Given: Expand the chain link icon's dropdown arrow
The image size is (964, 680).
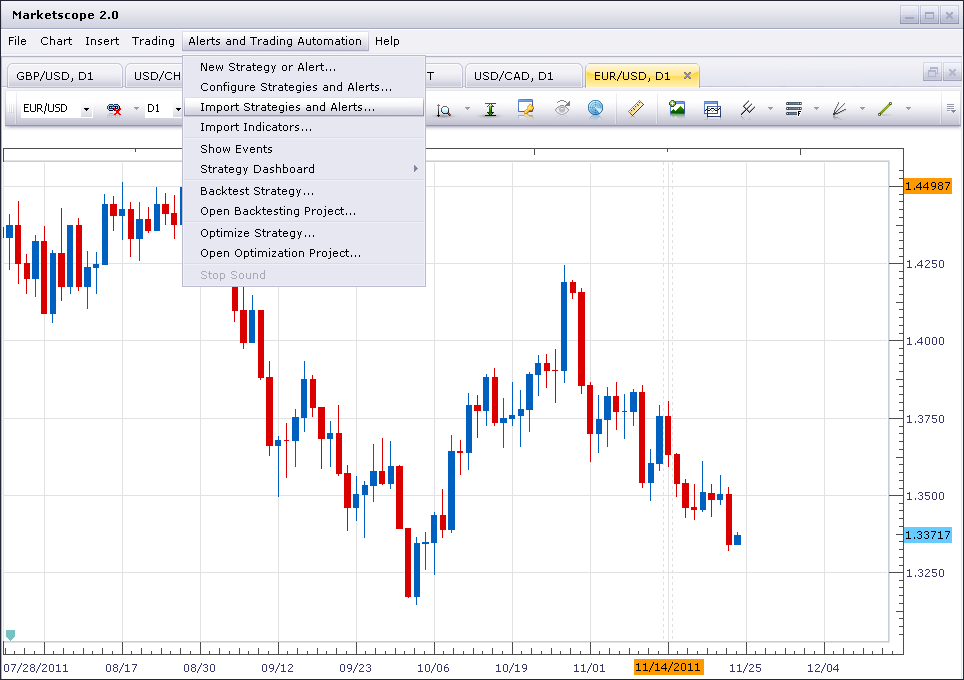Looking at the screenshot, I should coord(136,109).
